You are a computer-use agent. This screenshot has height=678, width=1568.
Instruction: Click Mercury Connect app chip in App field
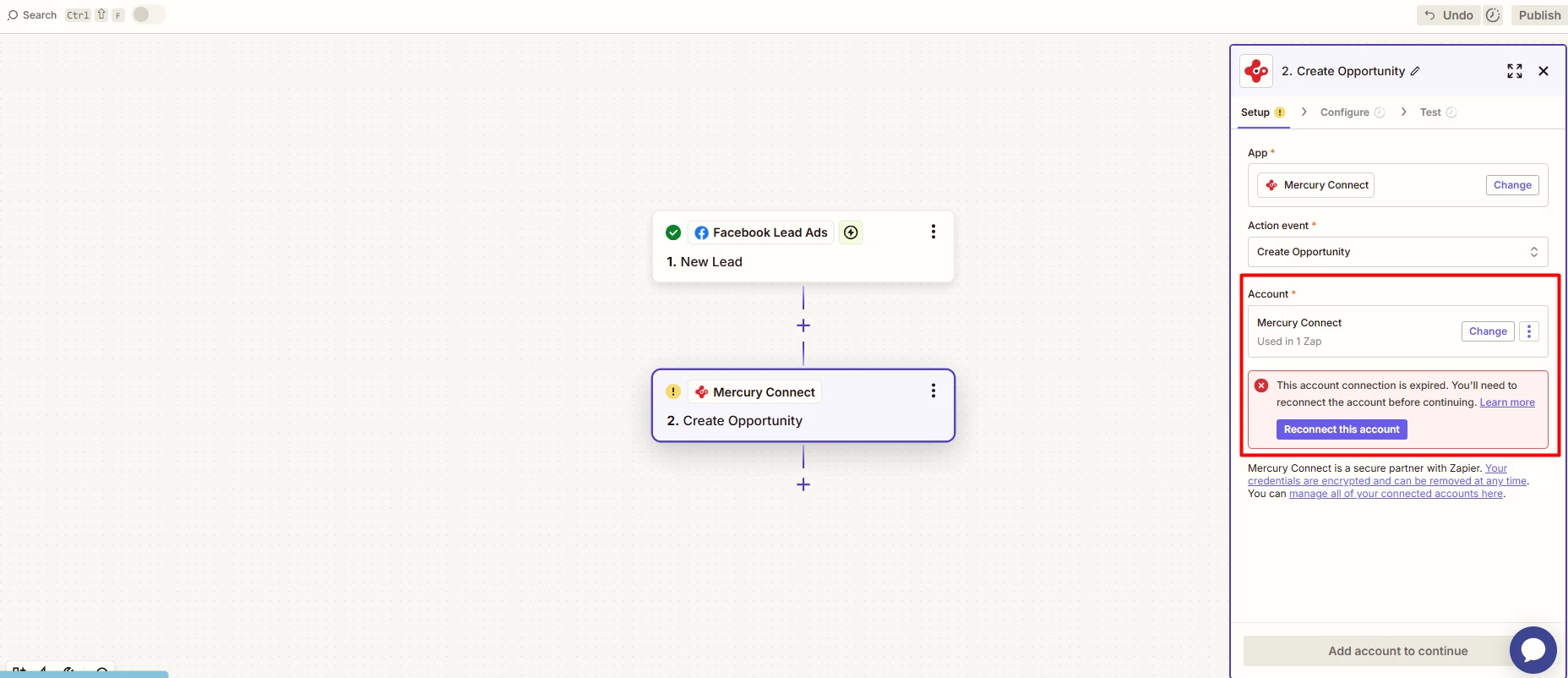coord(1315,185)
